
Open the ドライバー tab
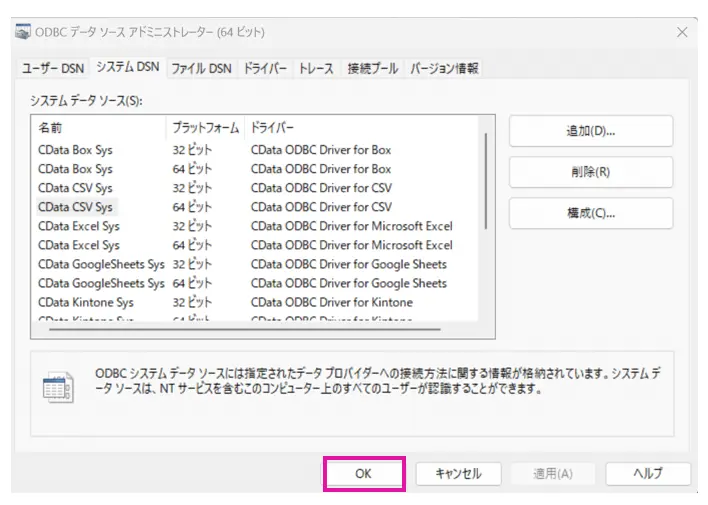265,69
